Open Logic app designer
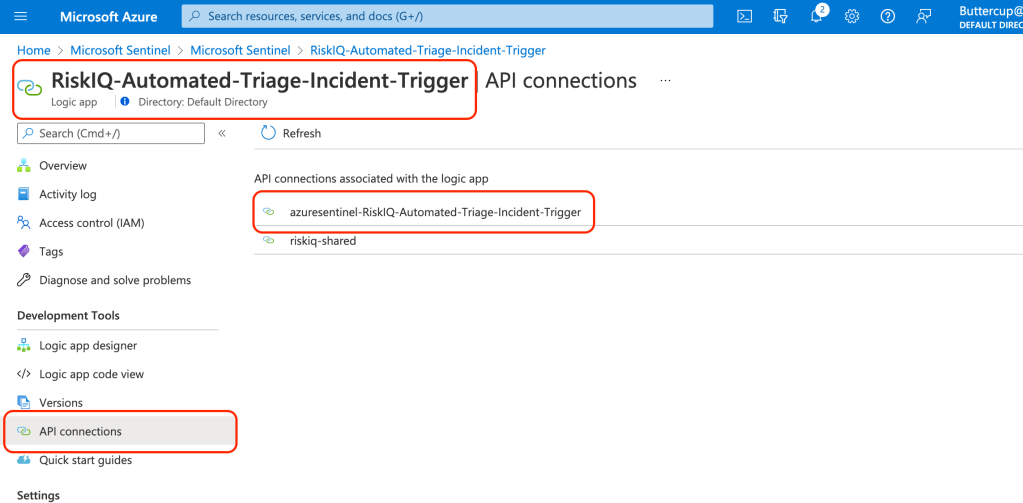 click(88, 346)
